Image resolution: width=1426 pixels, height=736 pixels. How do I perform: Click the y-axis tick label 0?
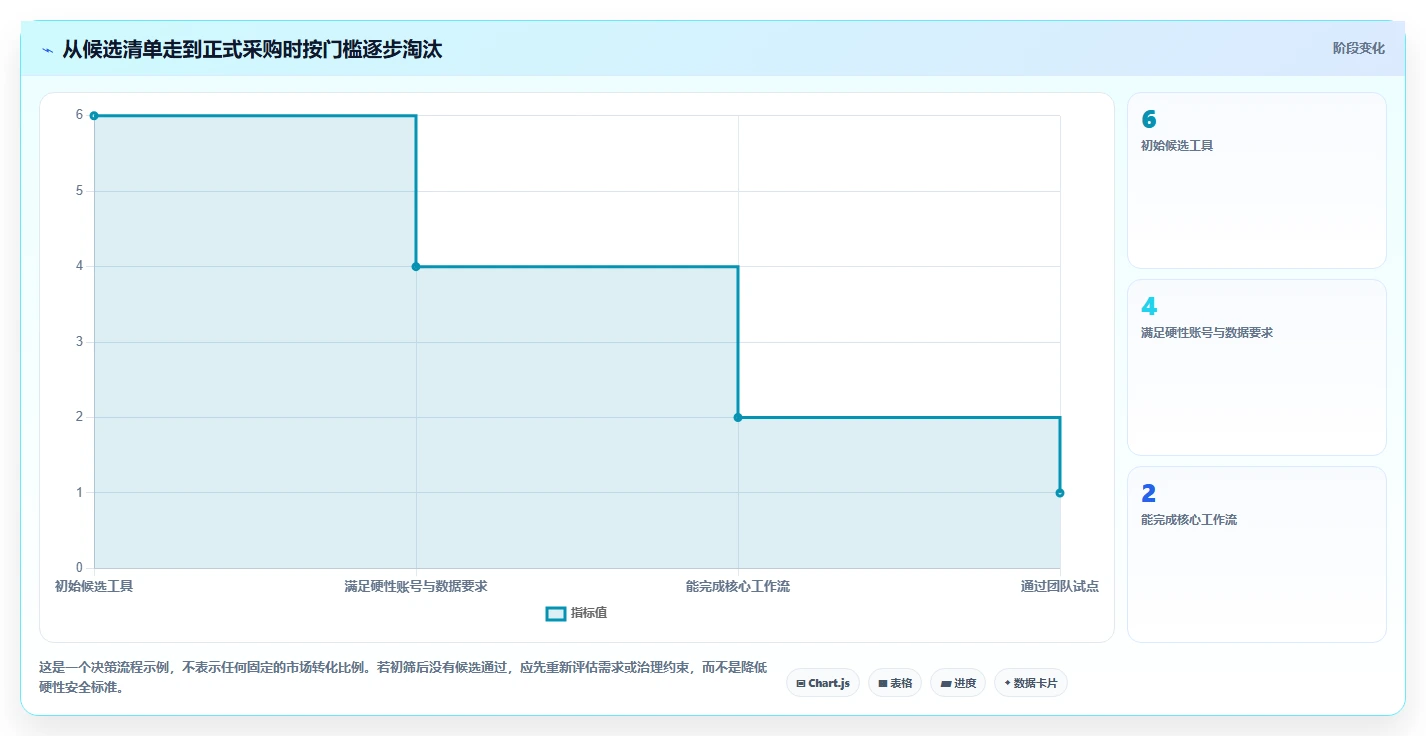pyautogui.click(x=79, y=568)
